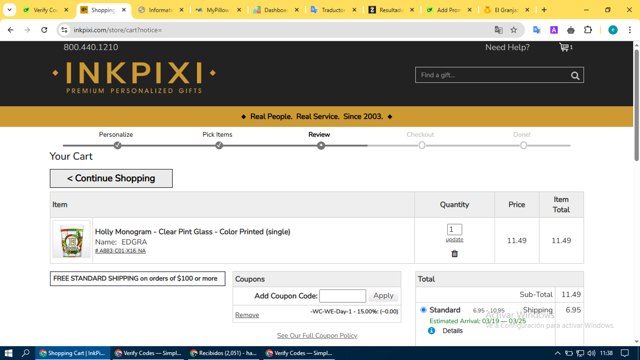Image resolution: width=640 pixels, height=360 pixels.
Task: Click the Holly Monogram glass thumbnail
Action: [x=71, y=240]
